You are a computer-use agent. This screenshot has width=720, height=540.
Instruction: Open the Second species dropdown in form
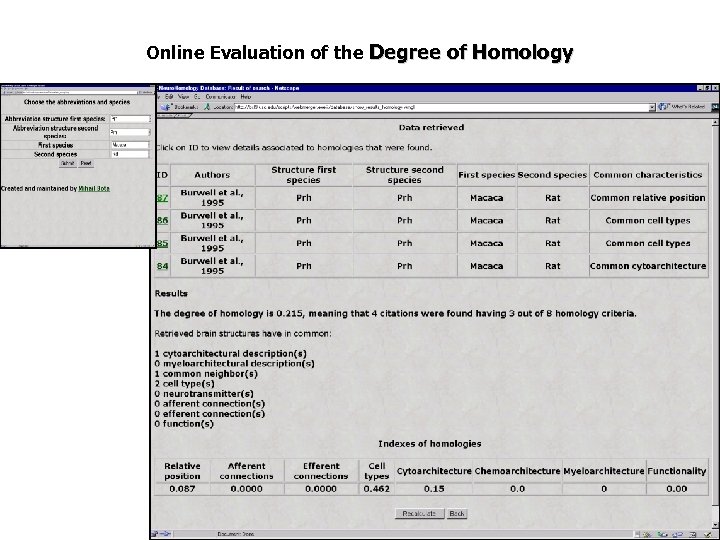pos(130,155)
